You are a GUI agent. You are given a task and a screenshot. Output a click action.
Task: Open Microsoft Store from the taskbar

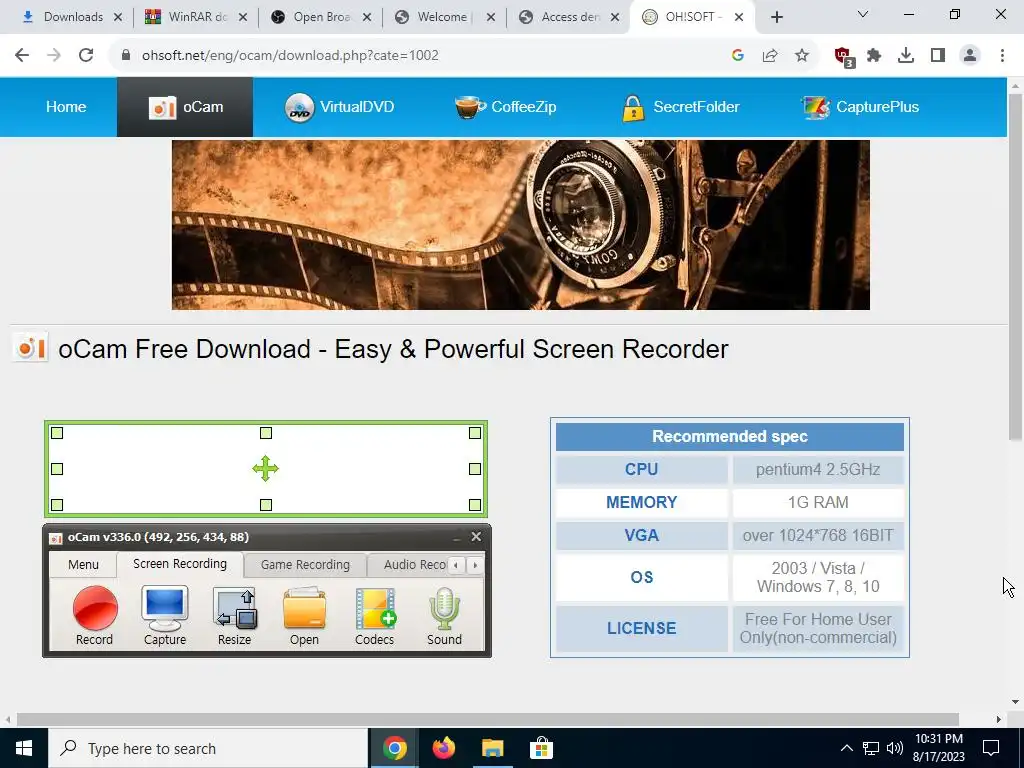pyautogui.click(x=541, y=748)
